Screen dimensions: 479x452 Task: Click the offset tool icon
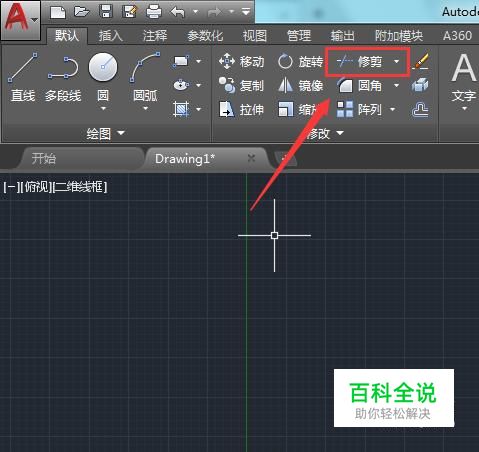click(x=420, y=109)
